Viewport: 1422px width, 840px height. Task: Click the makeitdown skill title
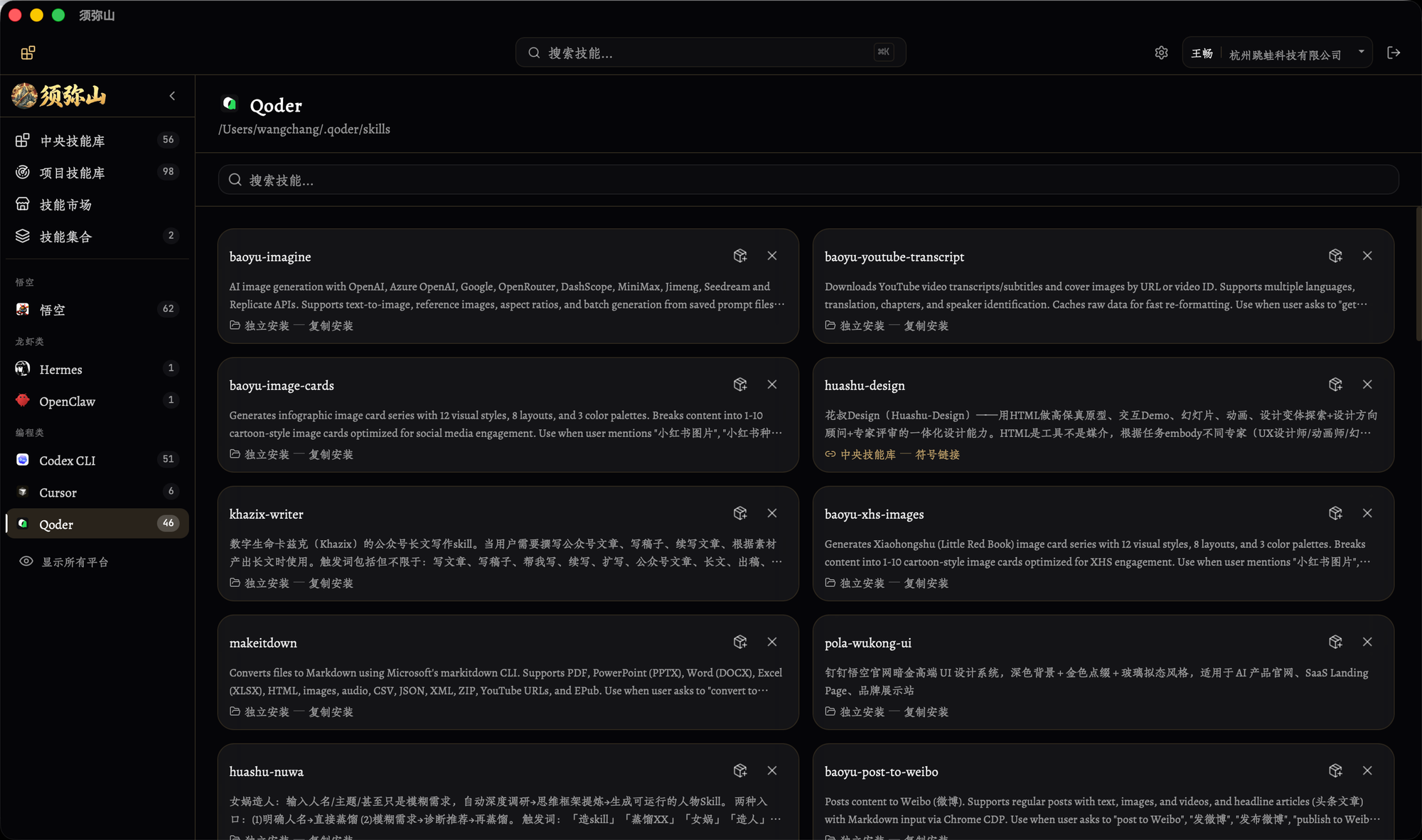coord(263,643)
